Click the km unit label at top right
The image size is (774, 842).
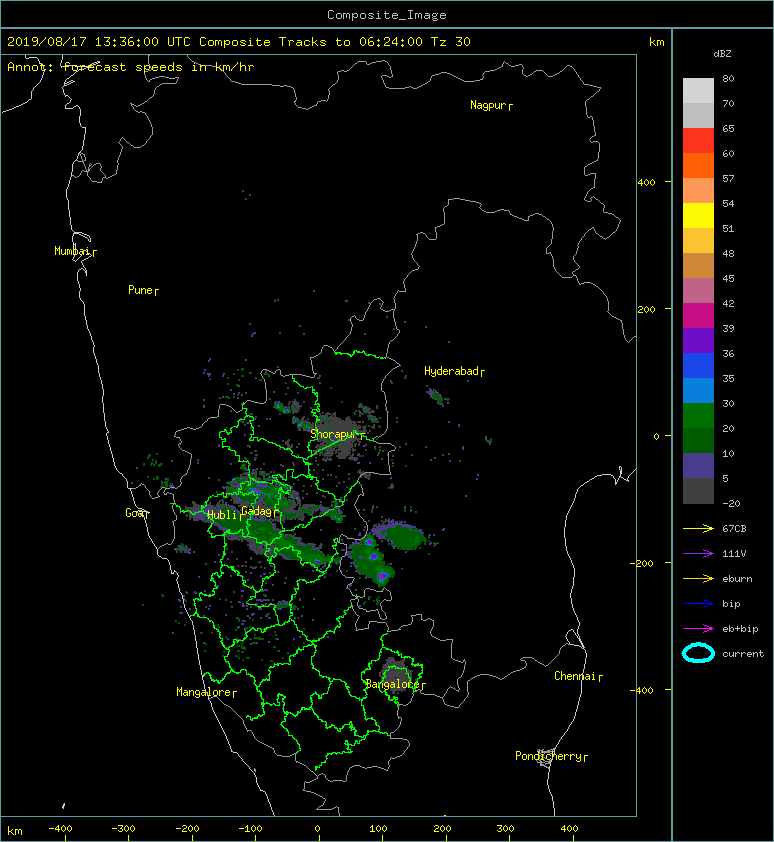click(x=656, y=42)
